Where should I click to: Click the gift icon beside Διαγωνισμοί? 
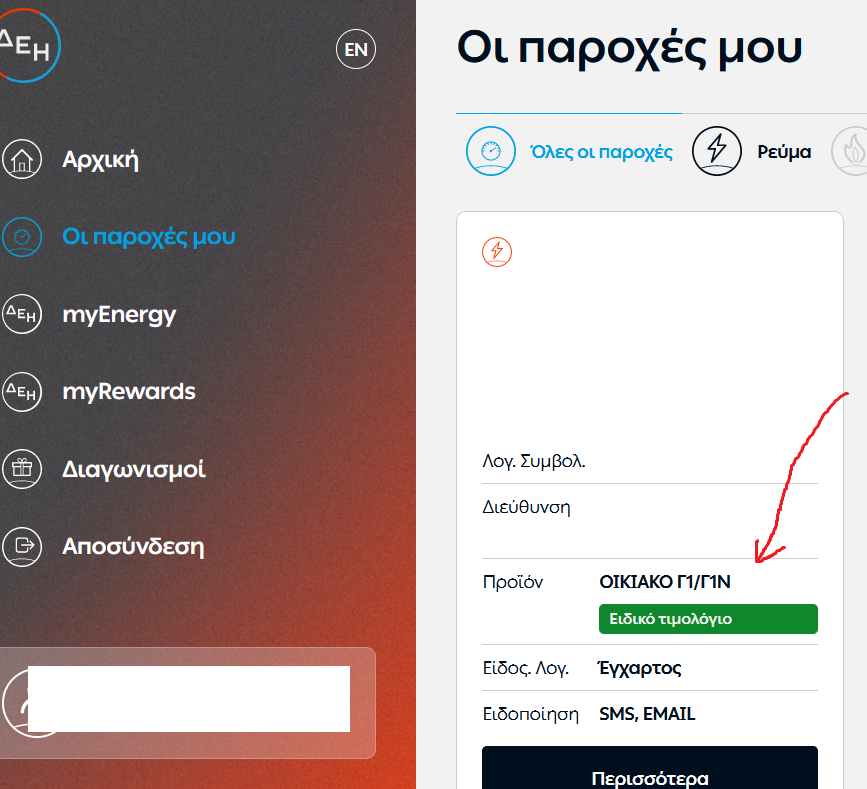pos(22,469)
